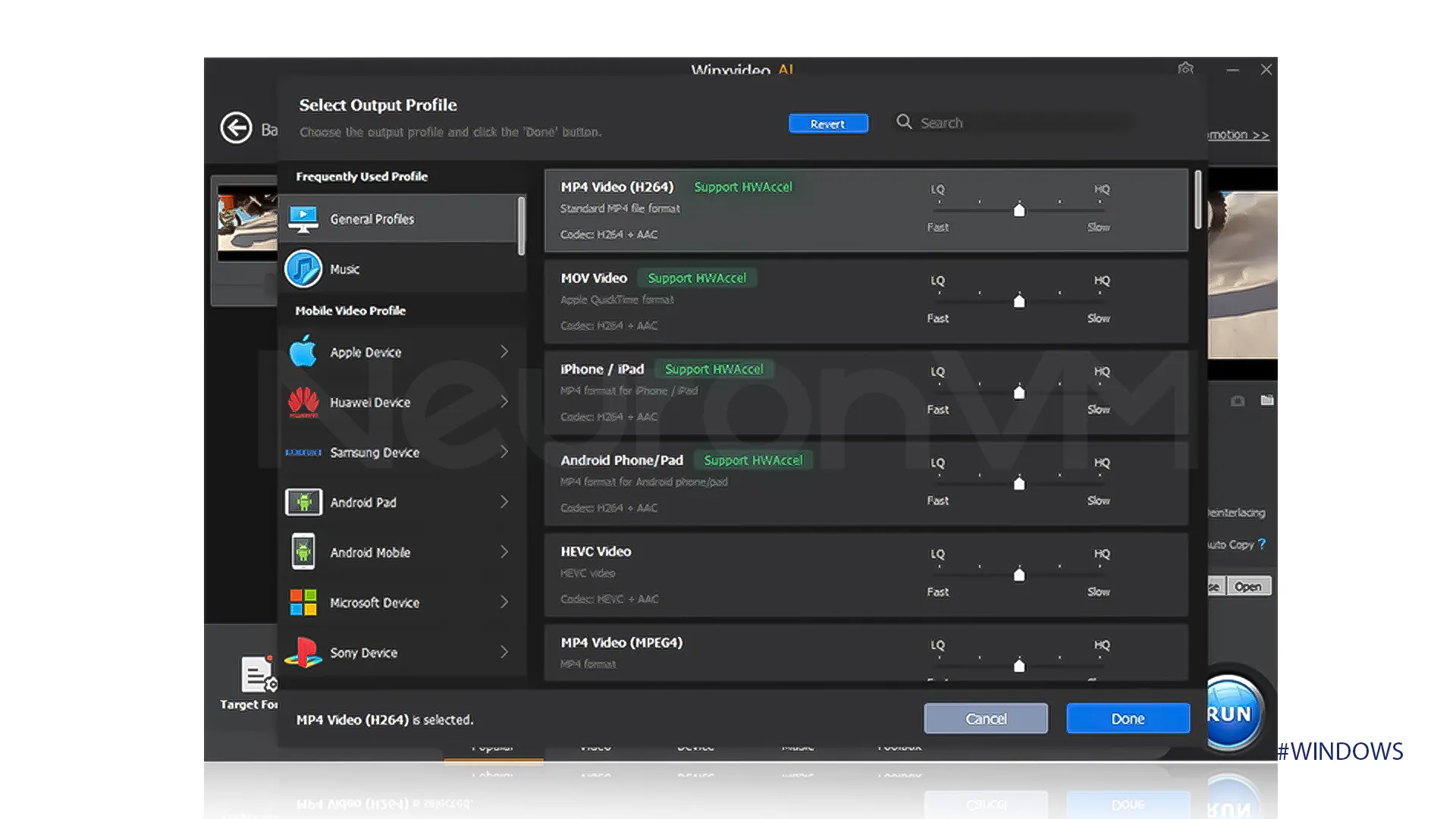Select the Android Phone/Pad profile
This screenshot has height=819, width=1456.
tap(866, 483)
